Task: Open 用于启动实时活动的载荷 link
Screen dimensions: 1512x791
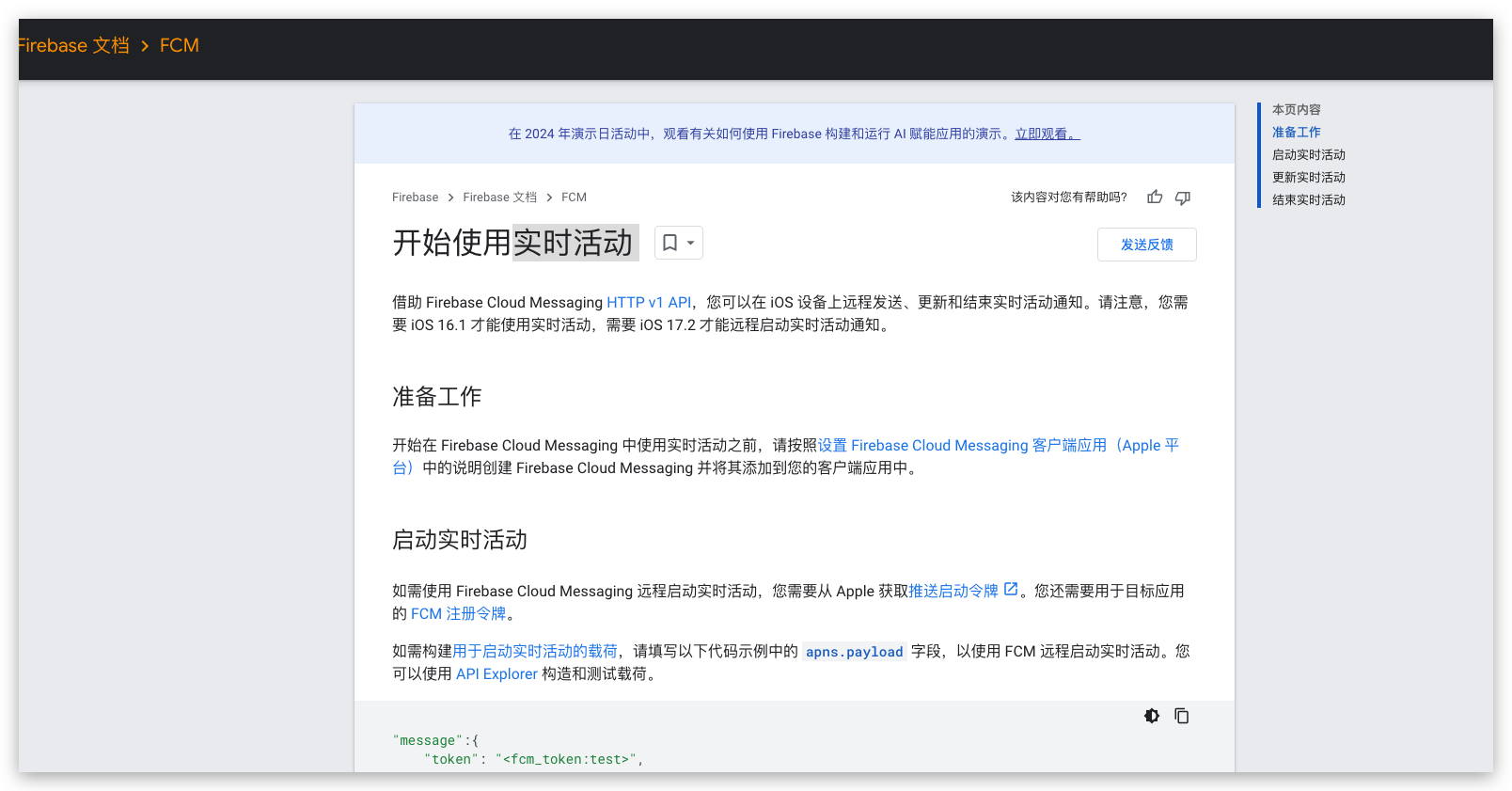Action: tap(535, 651)
